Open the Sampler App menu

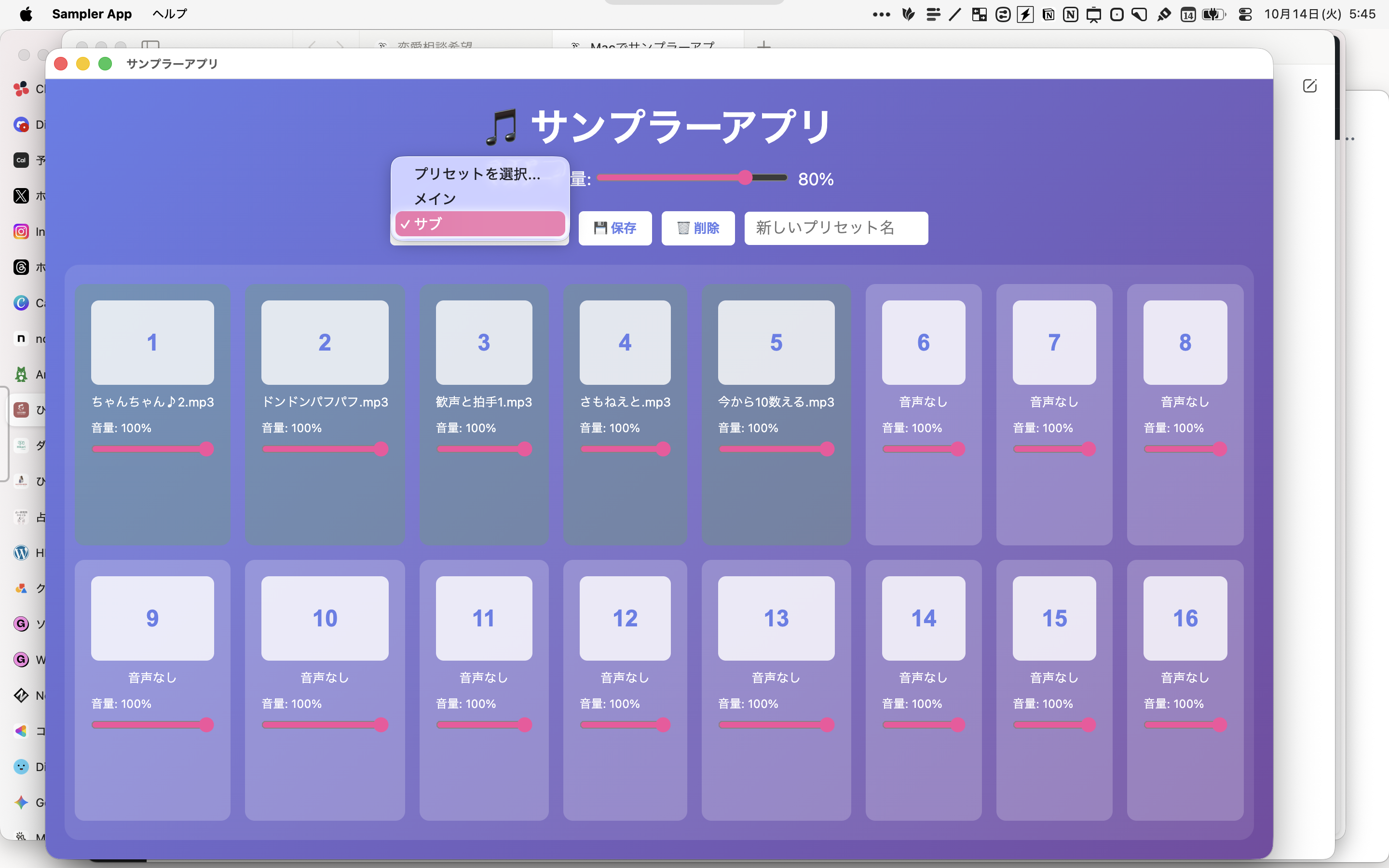click(x=92, y=14)
